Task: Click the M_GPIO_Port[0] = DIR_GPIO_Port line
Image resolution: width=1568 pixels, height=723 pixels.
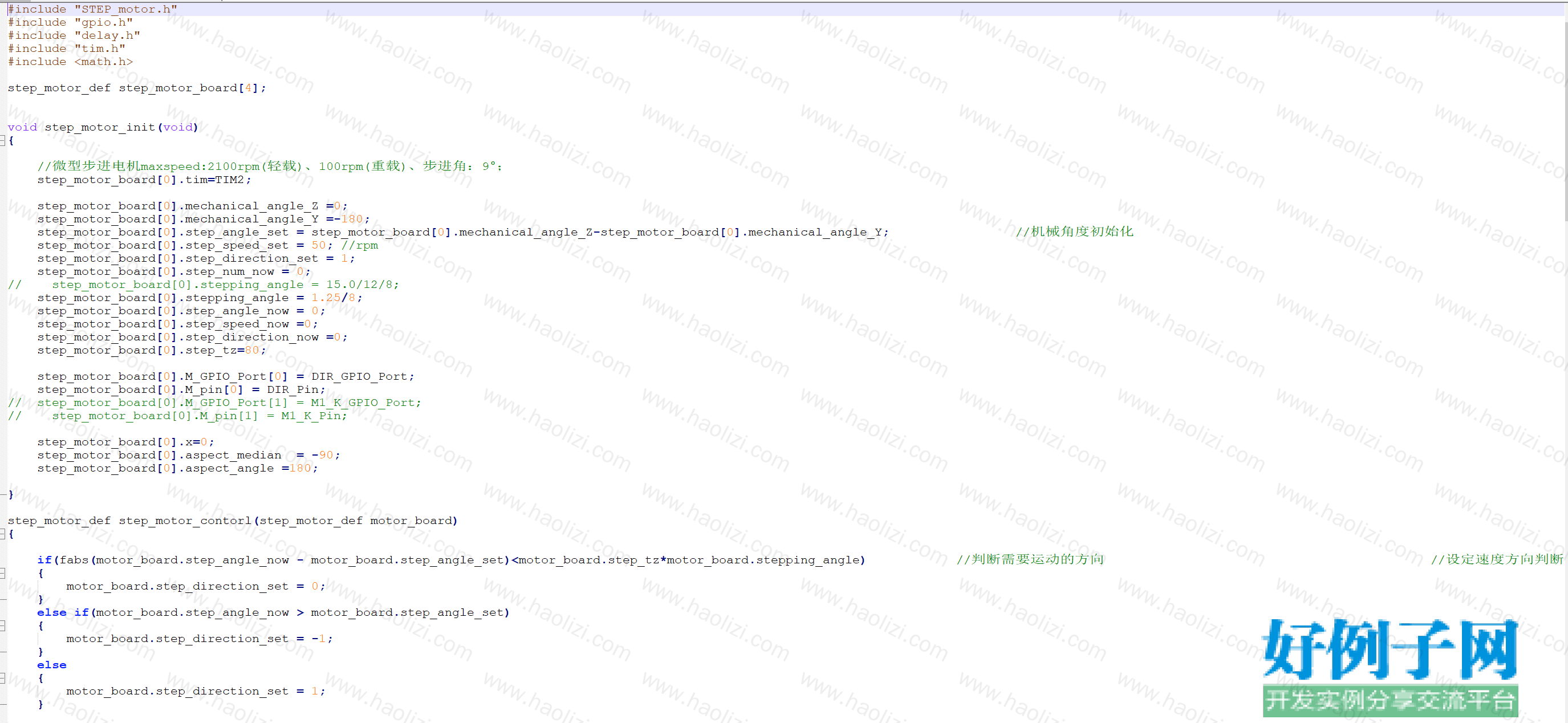Action: click(x=226, y=377)
